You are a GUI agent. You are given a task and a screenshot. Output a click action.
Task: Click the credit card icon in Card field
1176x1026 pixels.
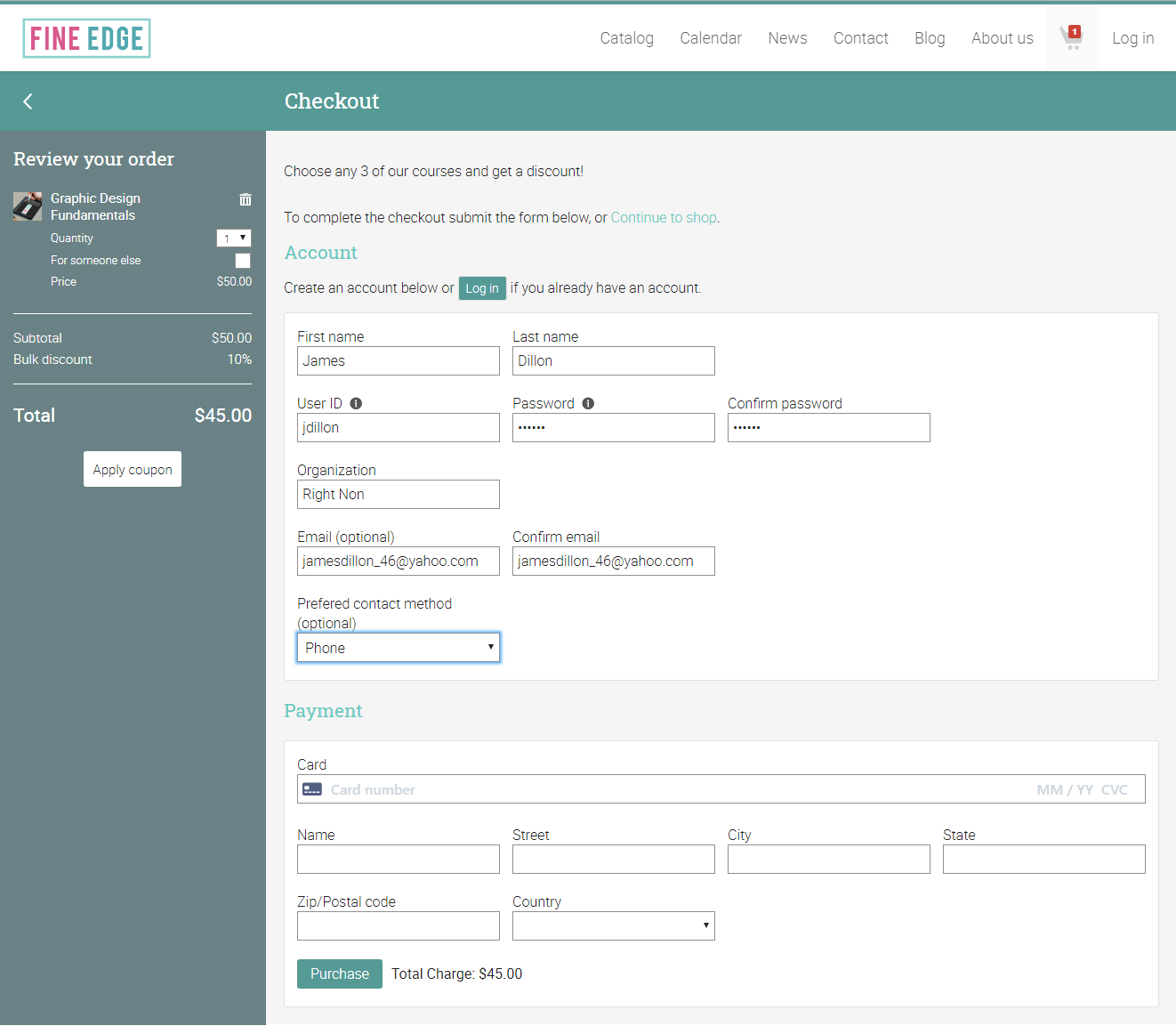click(312, 789)
